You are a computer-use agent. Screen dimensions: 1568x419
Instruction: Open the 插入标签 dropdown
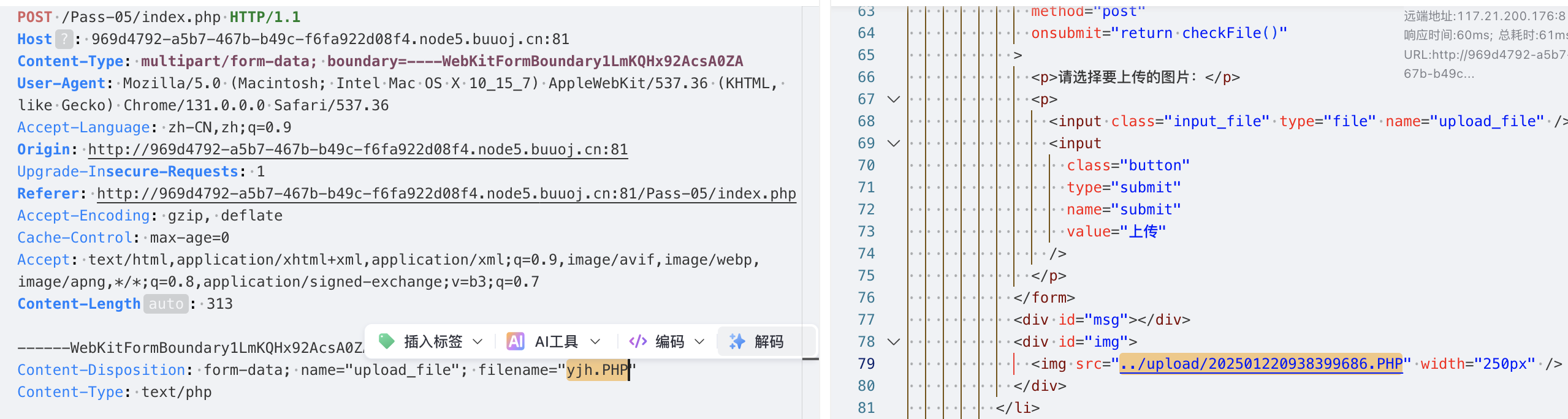[432, 341]
